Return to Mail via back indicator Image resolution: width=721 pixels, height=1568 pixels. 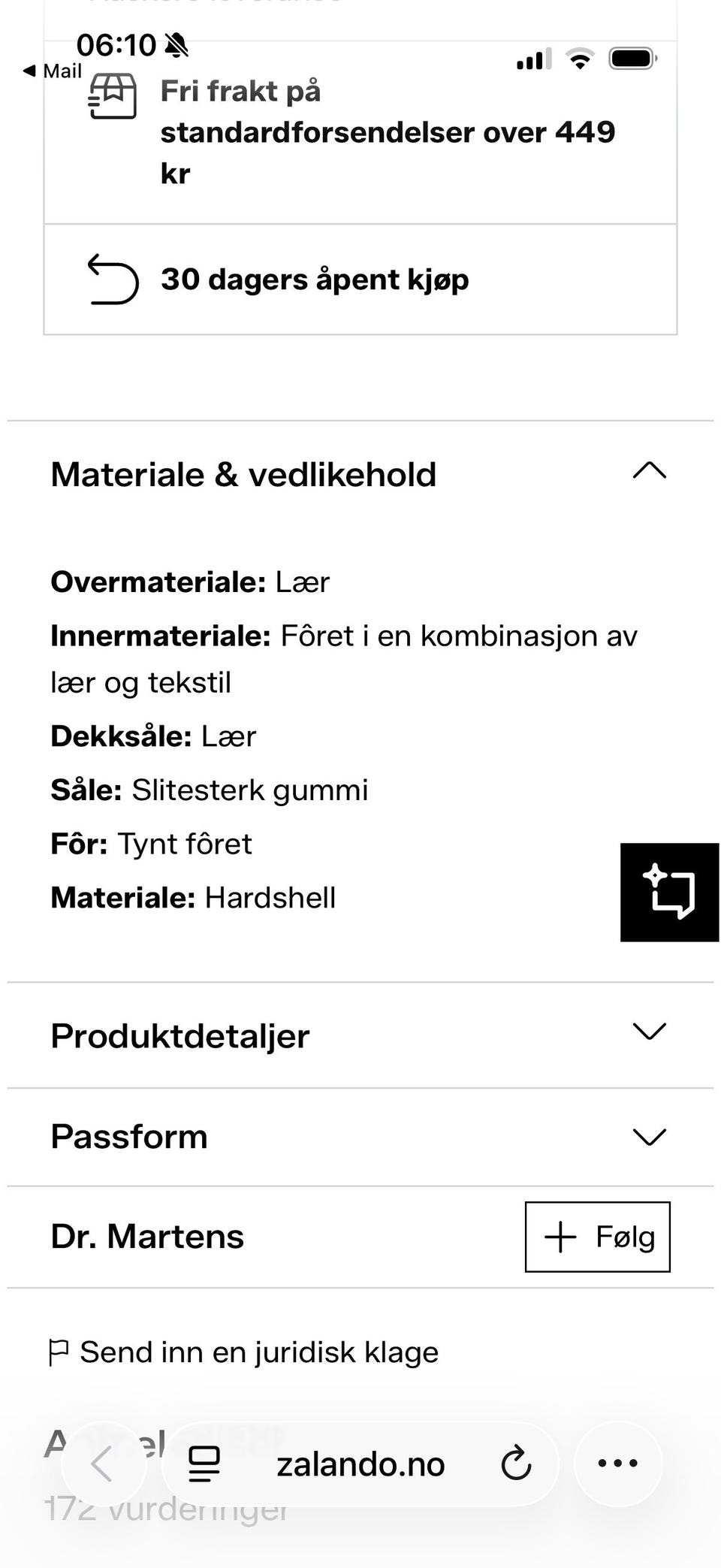click(x=52, y=71)
